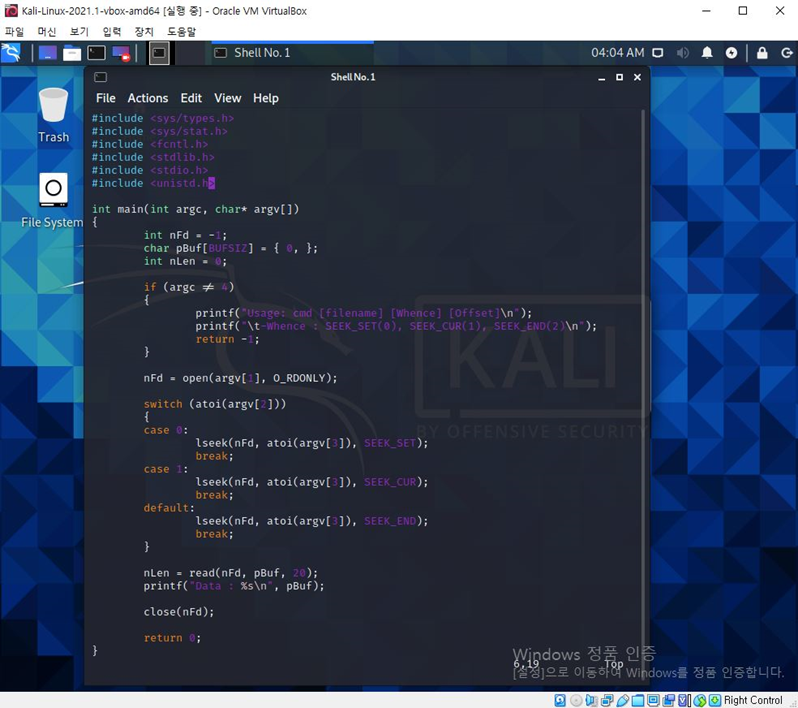The image size is (798, 708).
Task: Click SEEK_END in the lseek call
Action: point(390,521)
